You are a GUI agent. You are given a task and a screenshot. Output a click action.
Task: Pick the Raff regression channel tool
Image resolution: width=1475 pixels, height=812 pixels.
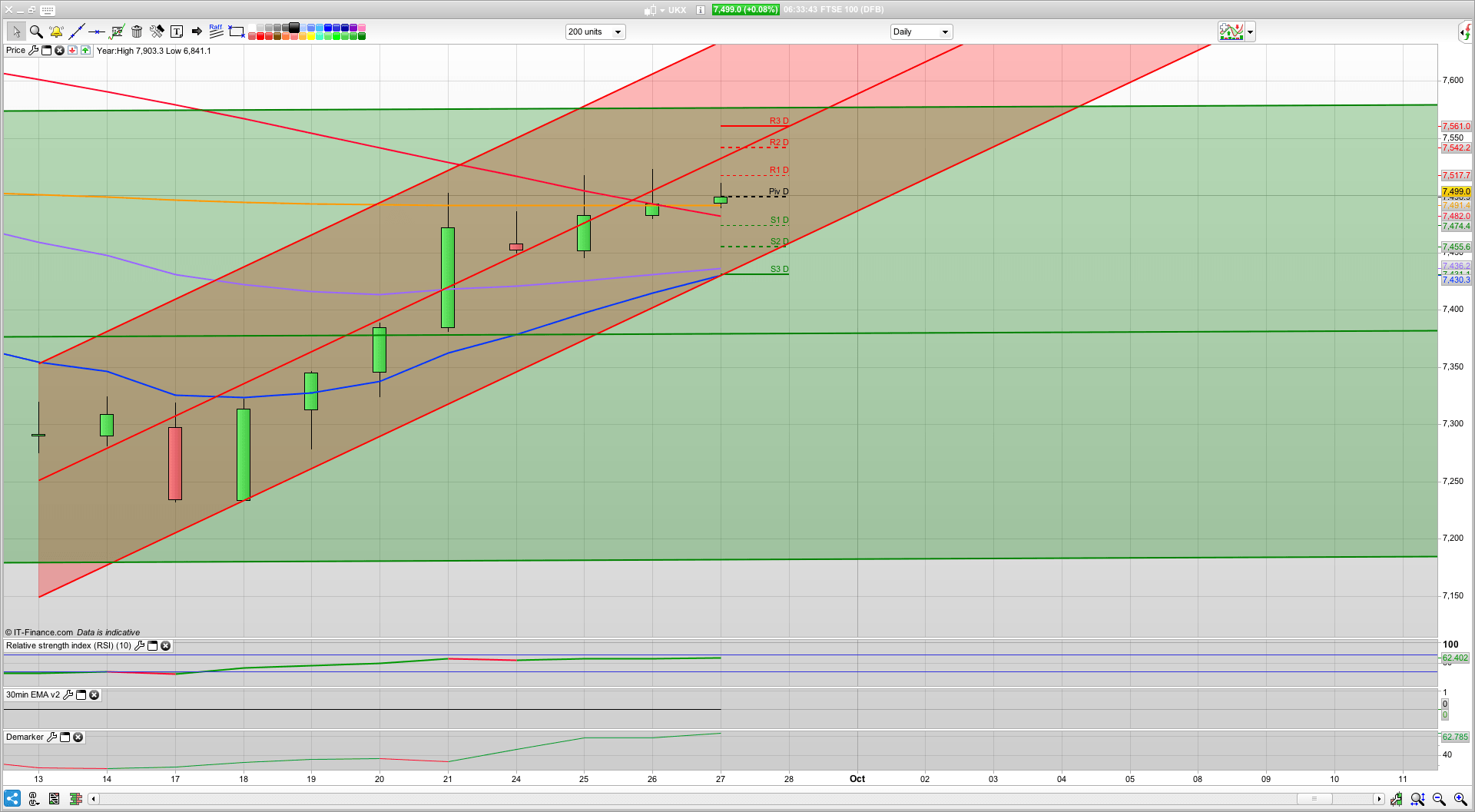[x=216, y=31]
